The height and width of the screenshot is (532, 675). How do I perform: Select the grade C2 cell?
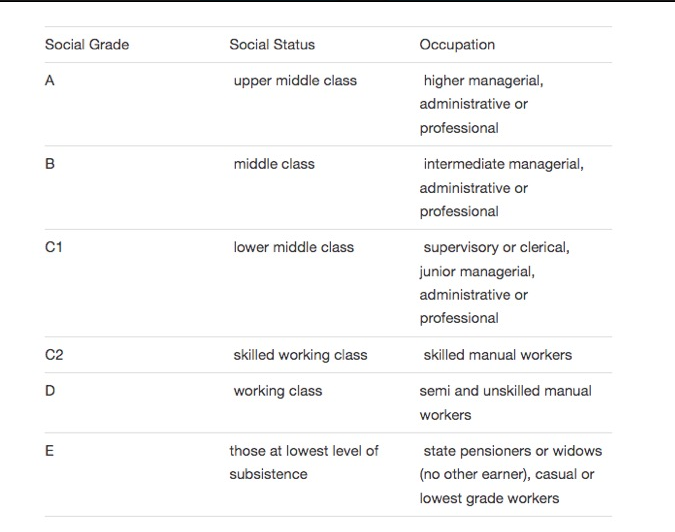click(54, 355)
